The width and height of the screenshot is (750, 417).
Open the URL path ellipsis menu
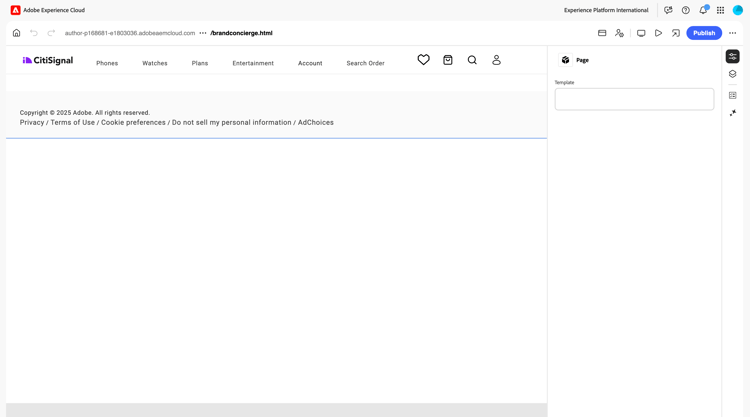(x=203, y=33)
